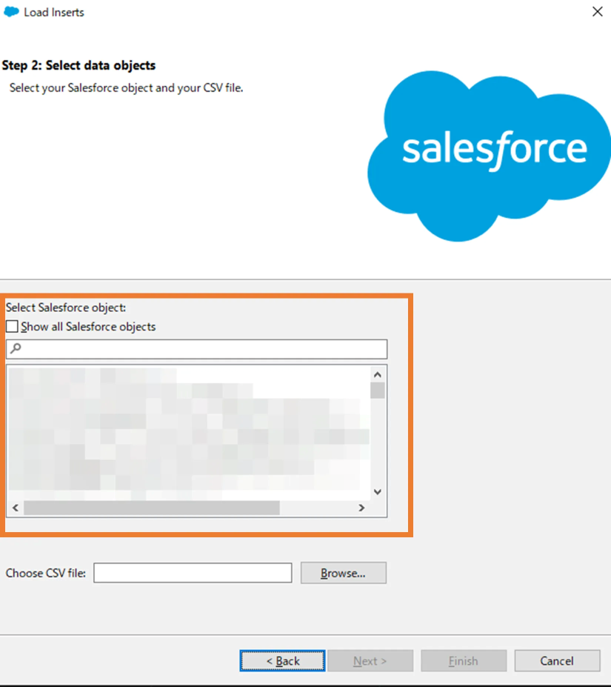Click the magnifier icon in search box
This screenshot has height=687, width=611.
pyautogui.click(x=16, y=349)
